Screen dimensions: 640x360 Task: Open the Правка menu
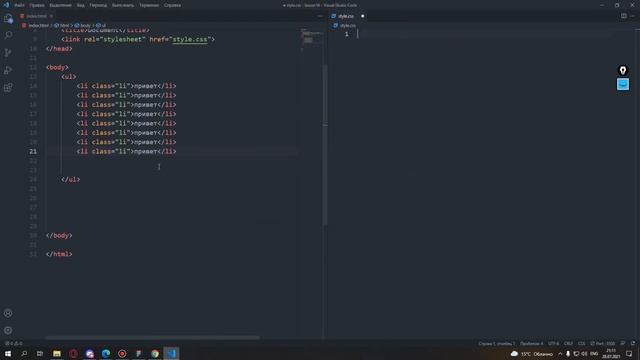coord(37,5)
